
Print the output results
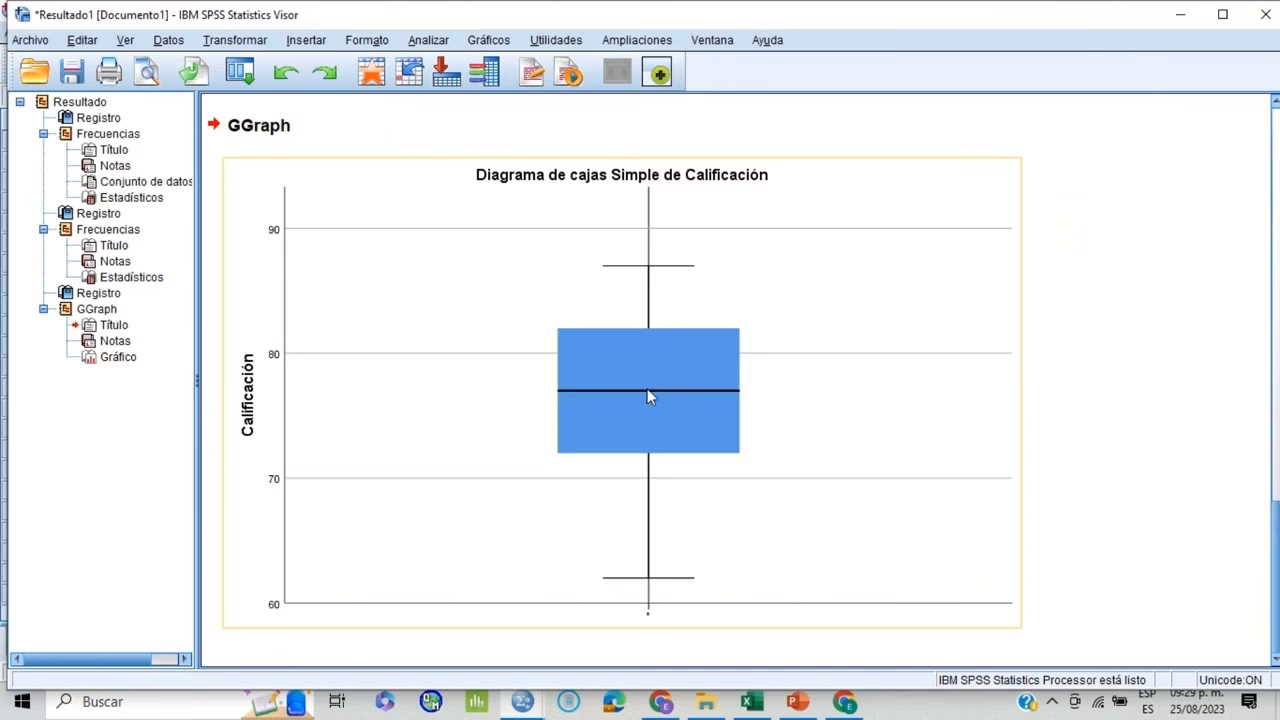click(109, 71)
